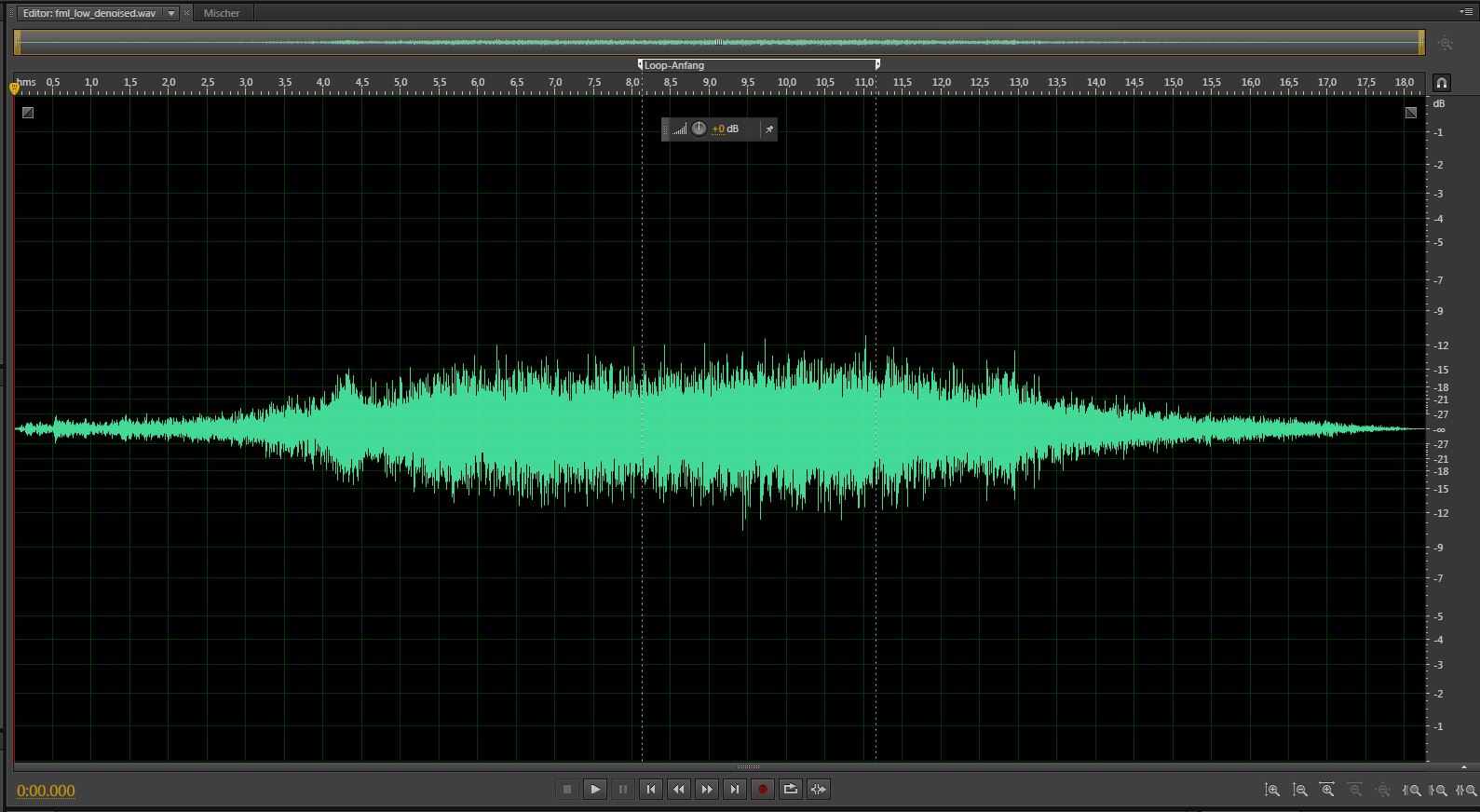Click the HUD volume knob

click(699, 129)
